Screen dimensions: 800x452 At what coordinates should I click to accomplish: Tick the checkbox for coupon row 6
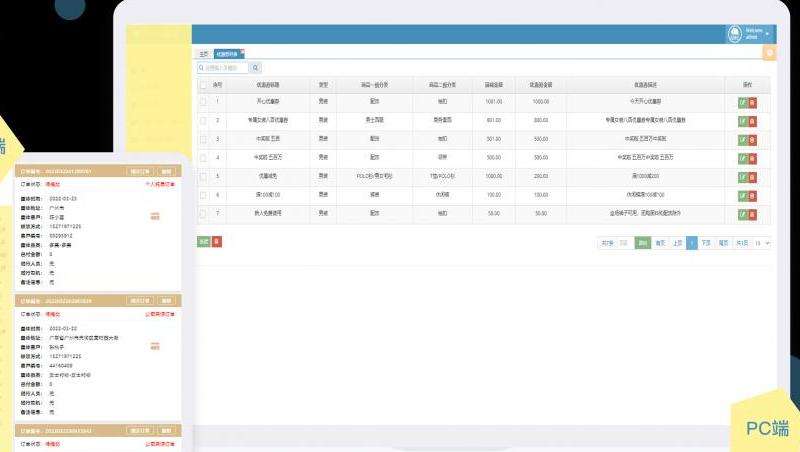pos(203,195)
